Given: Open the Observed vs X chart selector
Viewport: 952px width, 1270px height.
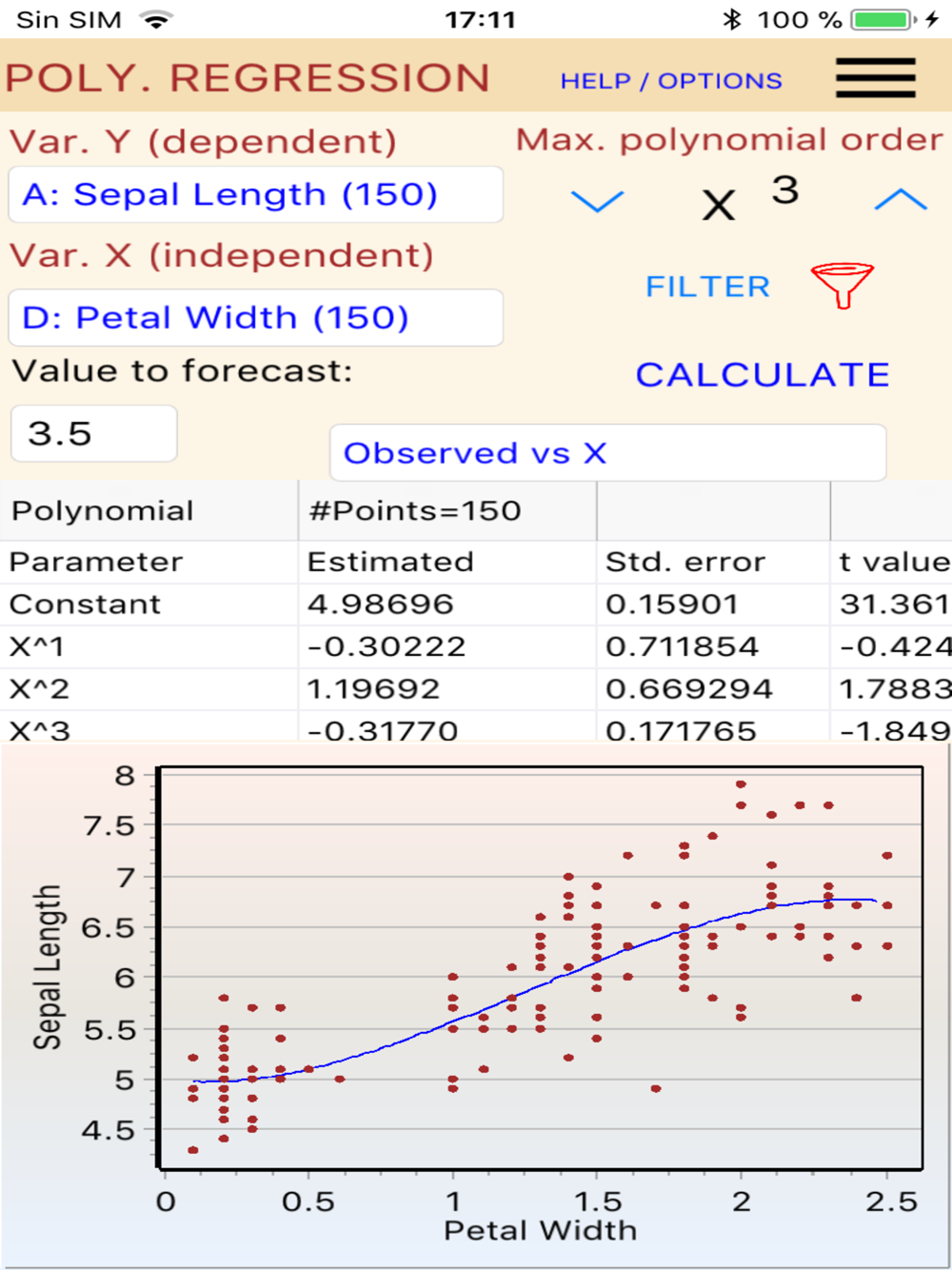Looking at the screenshot, I should (x=607, y=453).
